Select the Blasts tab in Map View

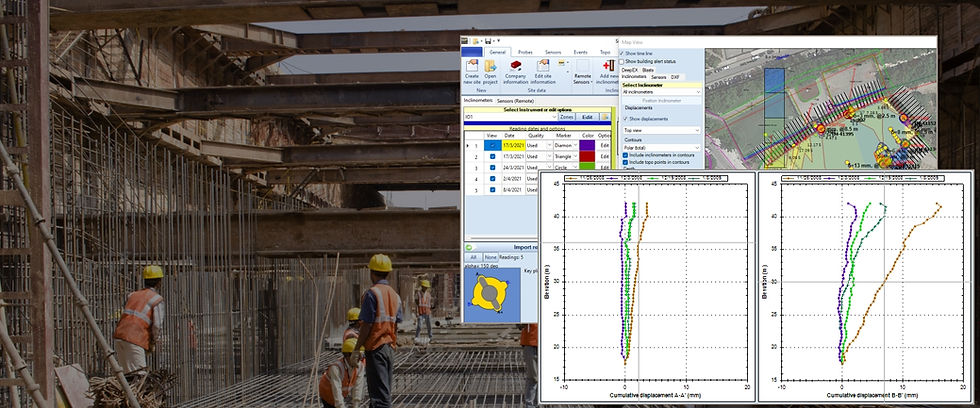[648, 70]
